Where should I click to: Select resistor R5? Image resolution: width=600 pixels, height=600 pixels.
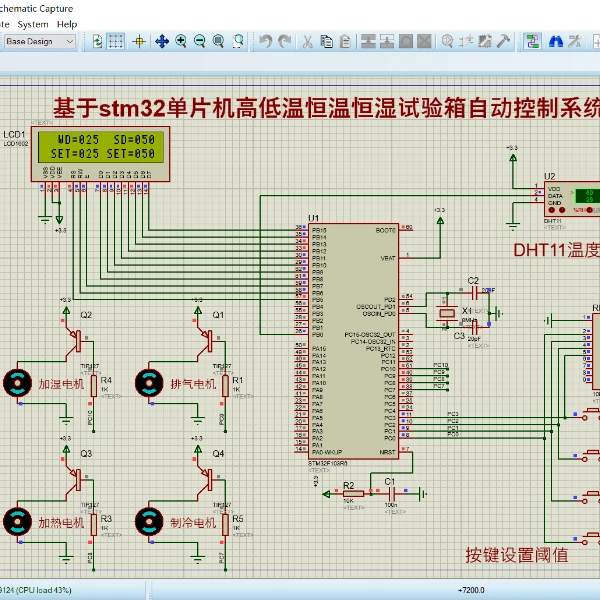(x=225, y=525)
